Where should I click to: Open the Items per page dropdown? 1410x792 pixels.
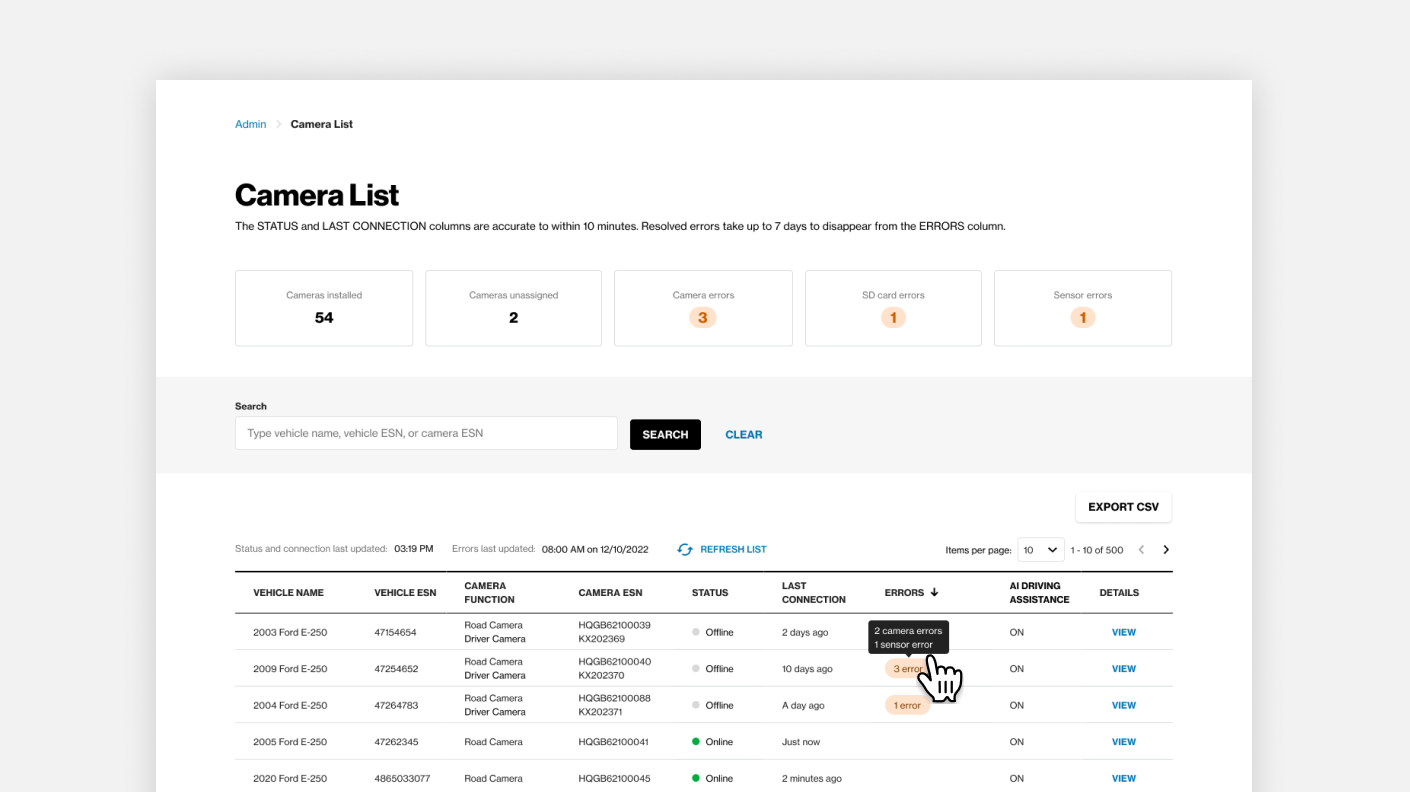click(1041, 550)
